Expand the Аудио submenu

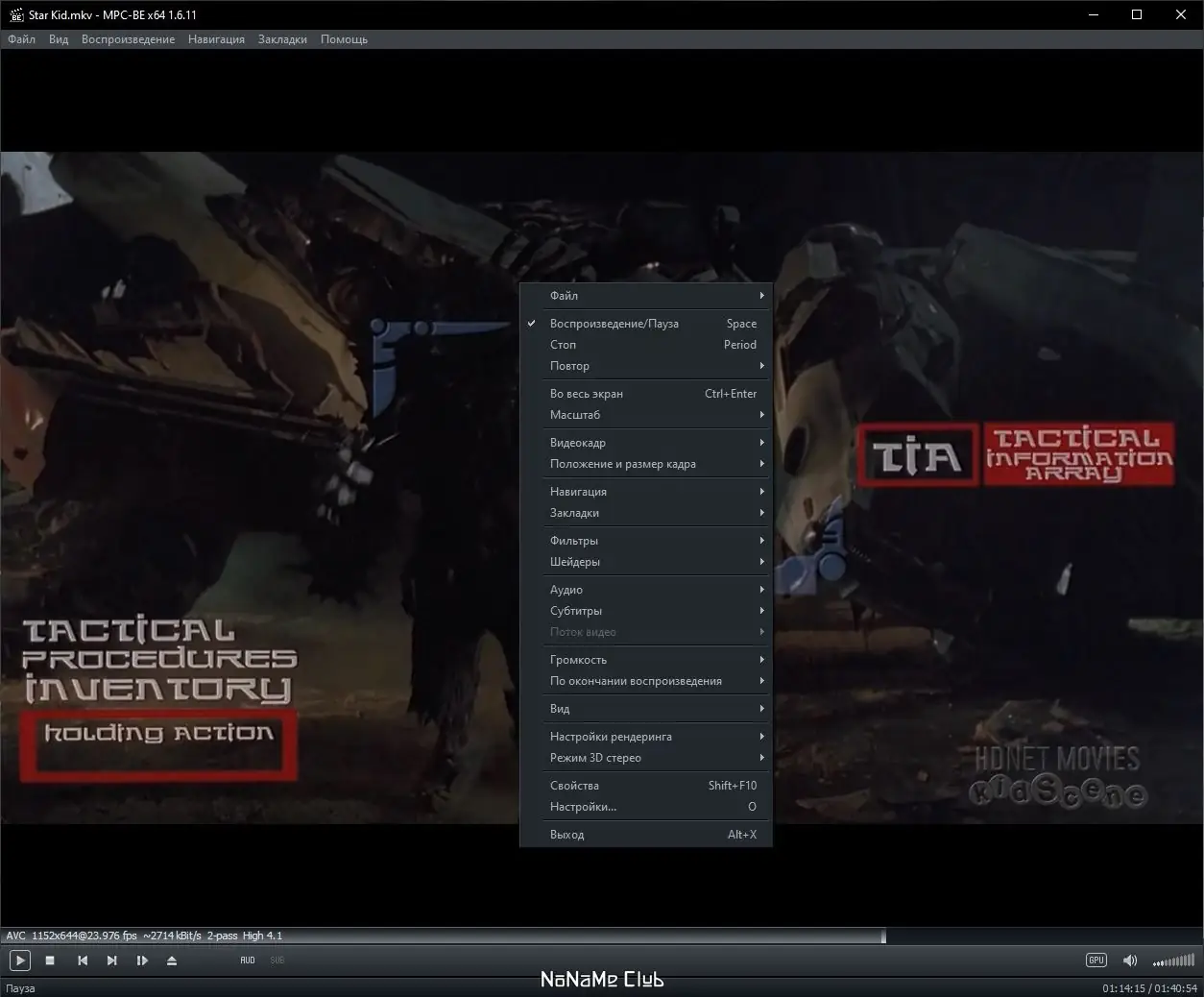(646, 590)
